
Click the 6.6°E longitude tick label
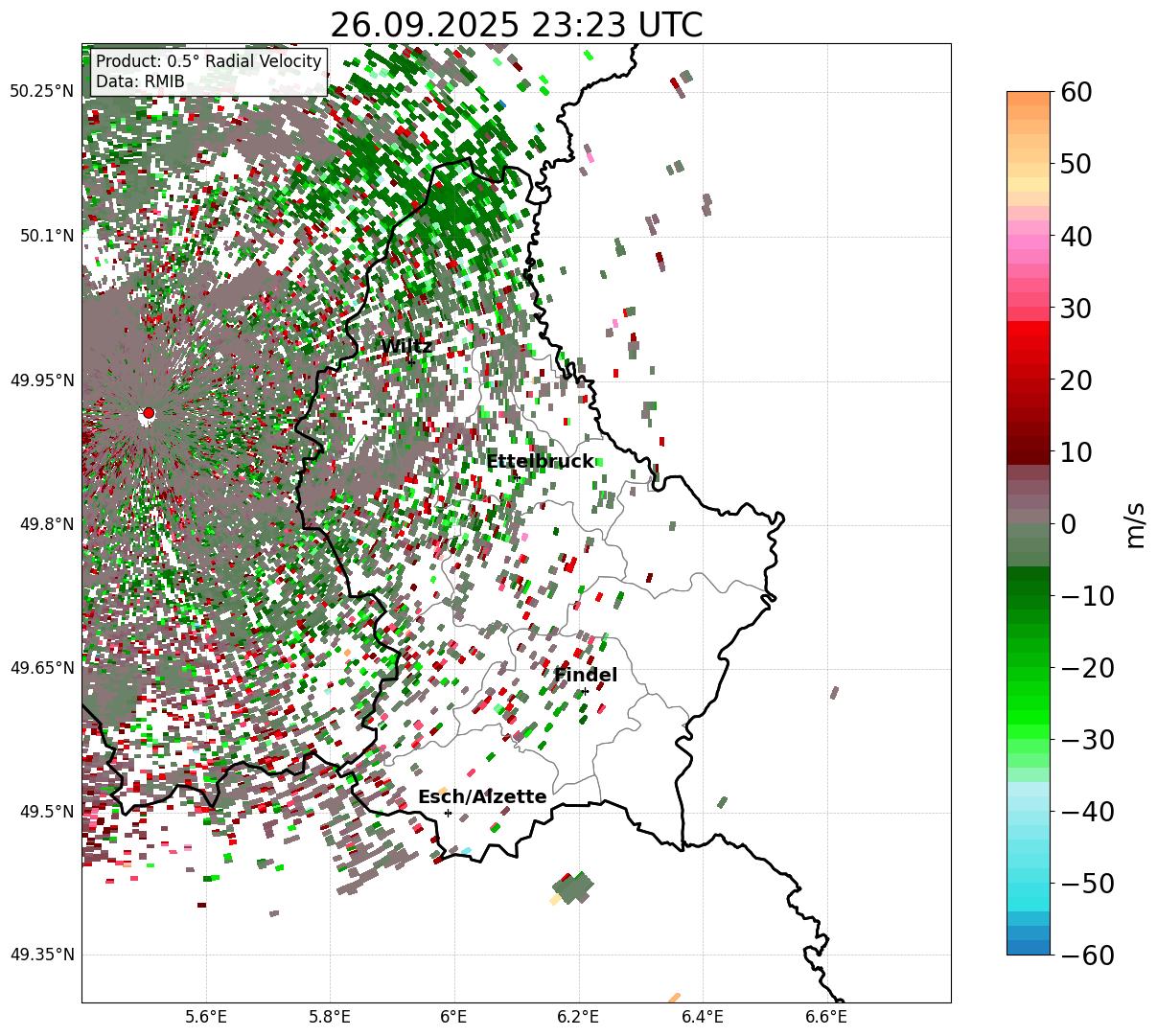(x=826, y=1017)
